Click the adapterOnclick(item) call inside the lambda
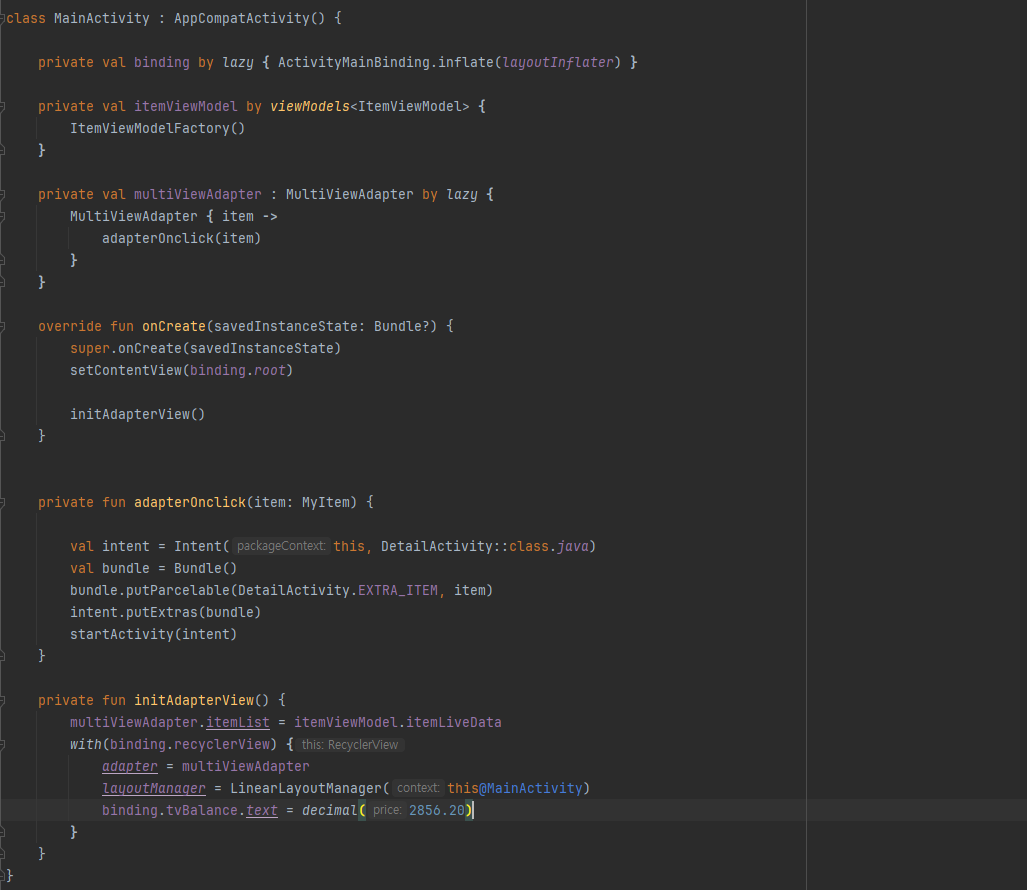The image size is (1027, 890). coord(181,238)
